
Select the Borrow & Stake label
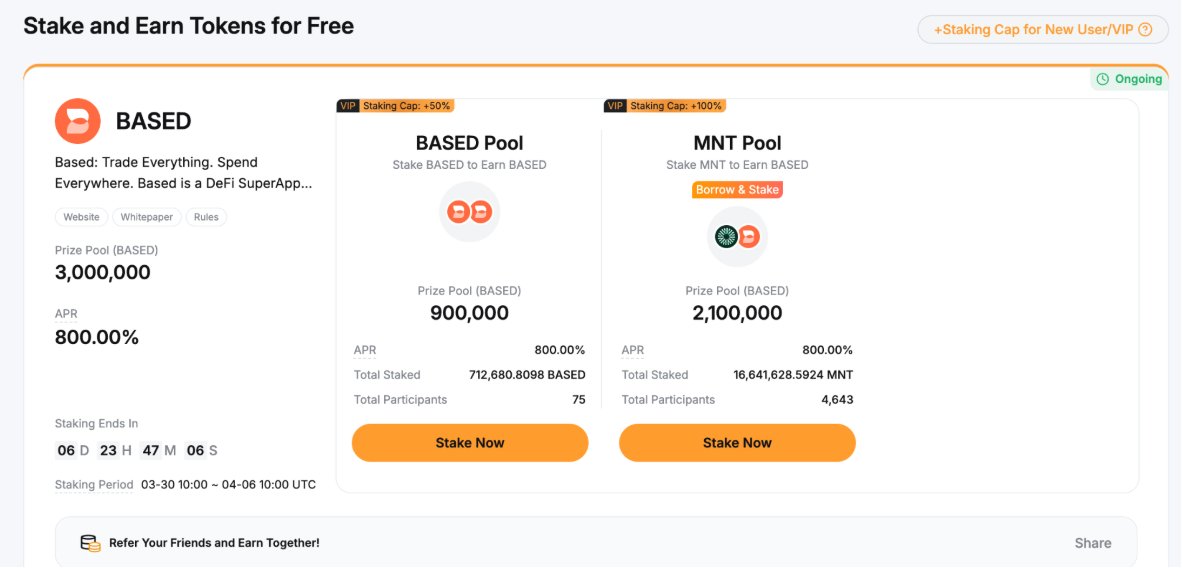[x=737, y=190]
